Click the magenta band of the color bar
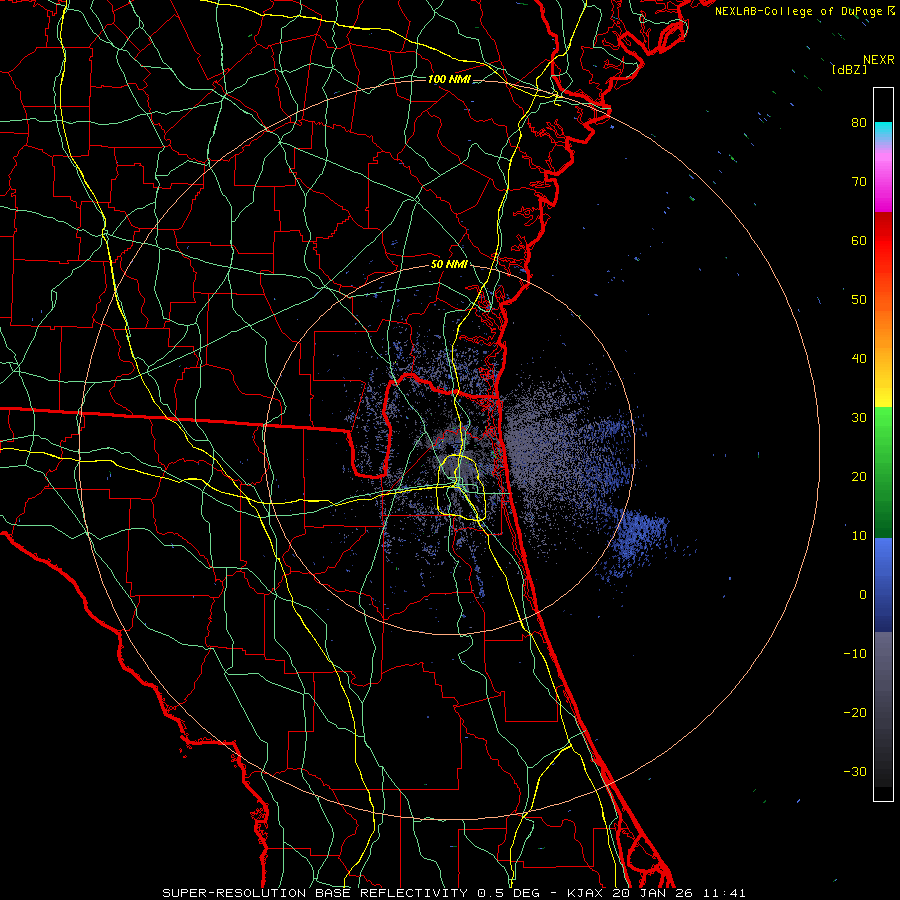Screen dimensions: 900x900 (x=883, y=181)
